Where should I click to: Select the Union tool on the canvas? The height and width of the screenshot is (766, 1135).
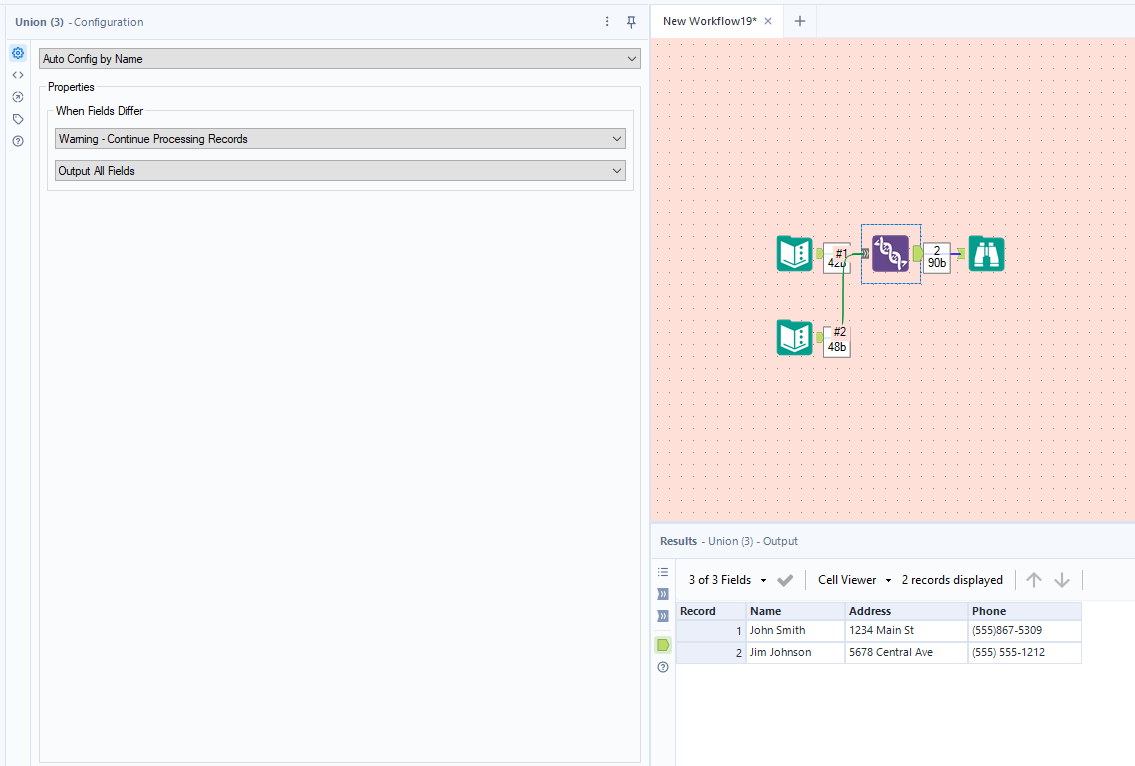click(889, 254)
